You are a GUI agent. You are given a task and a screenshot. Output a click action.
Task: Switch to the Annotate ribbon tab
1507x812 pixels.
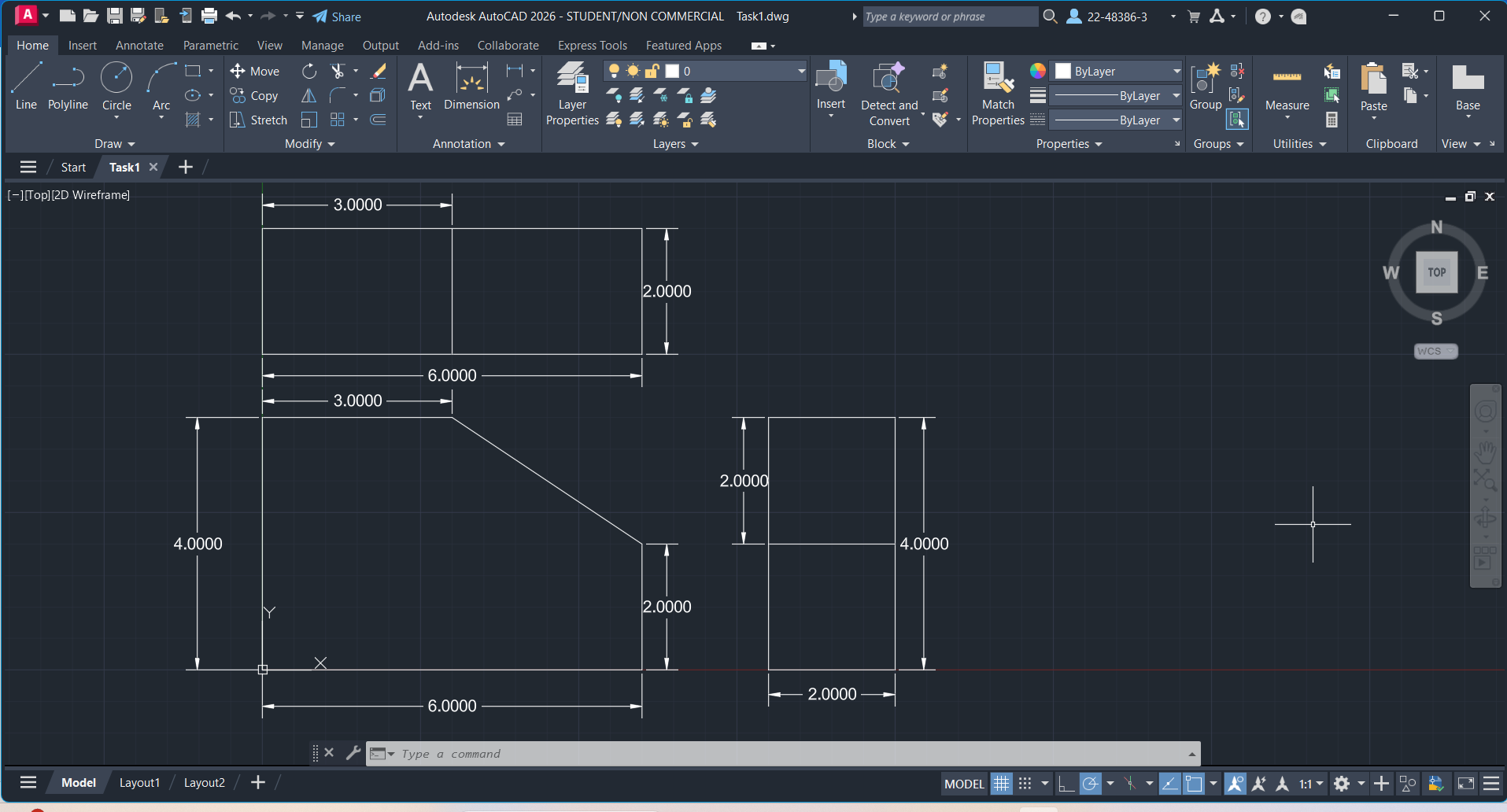coord(139,46)
